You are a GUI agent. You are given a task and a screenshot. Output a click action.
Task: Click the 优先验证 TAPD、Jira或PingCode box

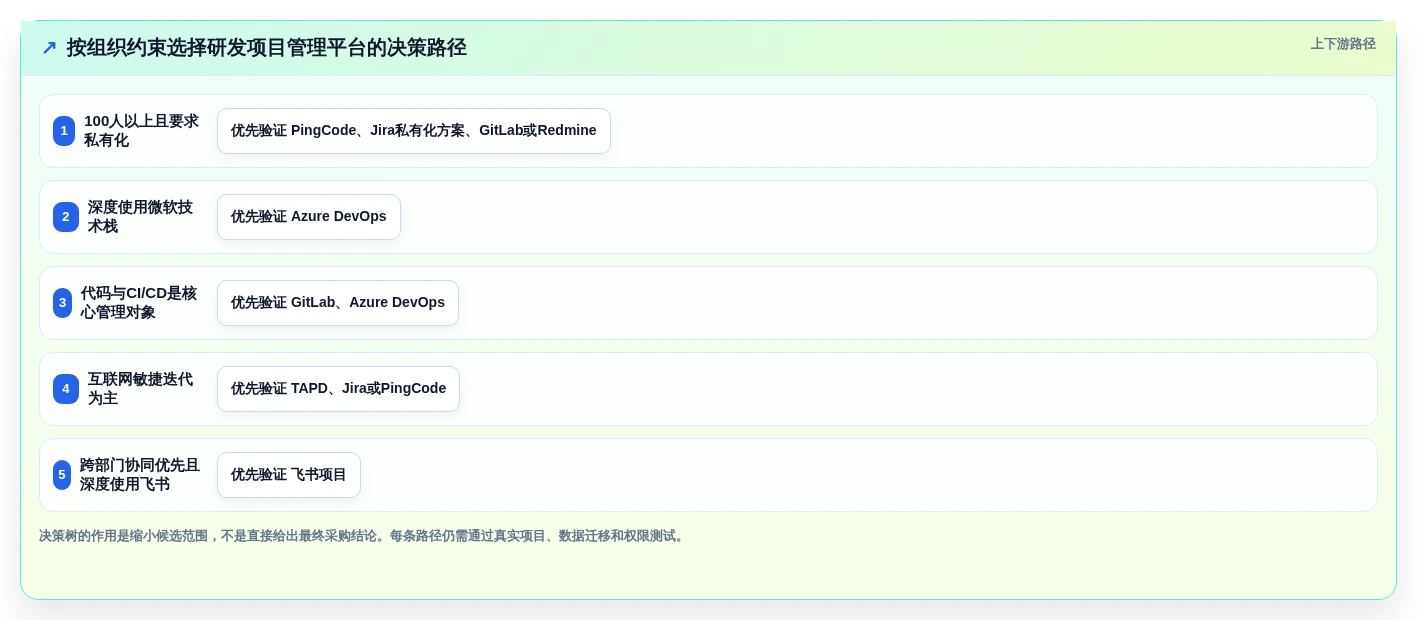[338, 389]
